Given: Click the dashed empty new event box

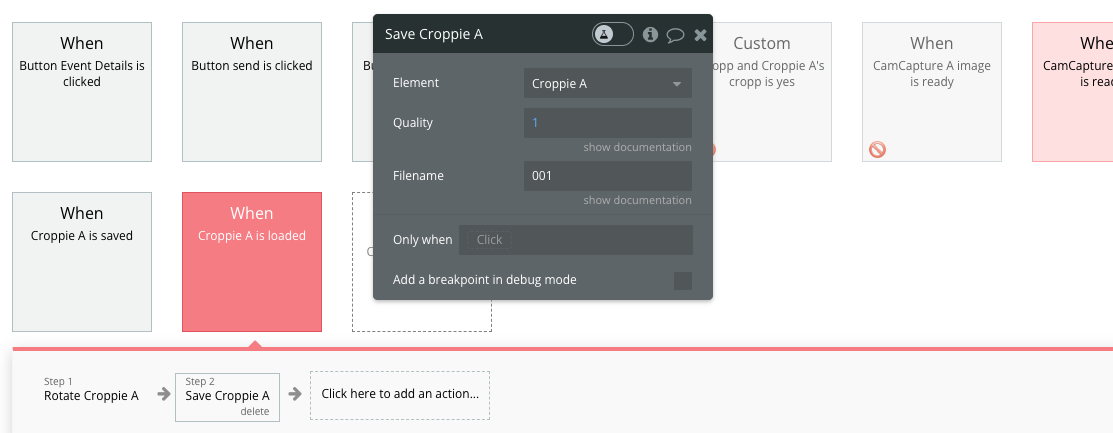Looking at the screenshot, I should [422, 315].
